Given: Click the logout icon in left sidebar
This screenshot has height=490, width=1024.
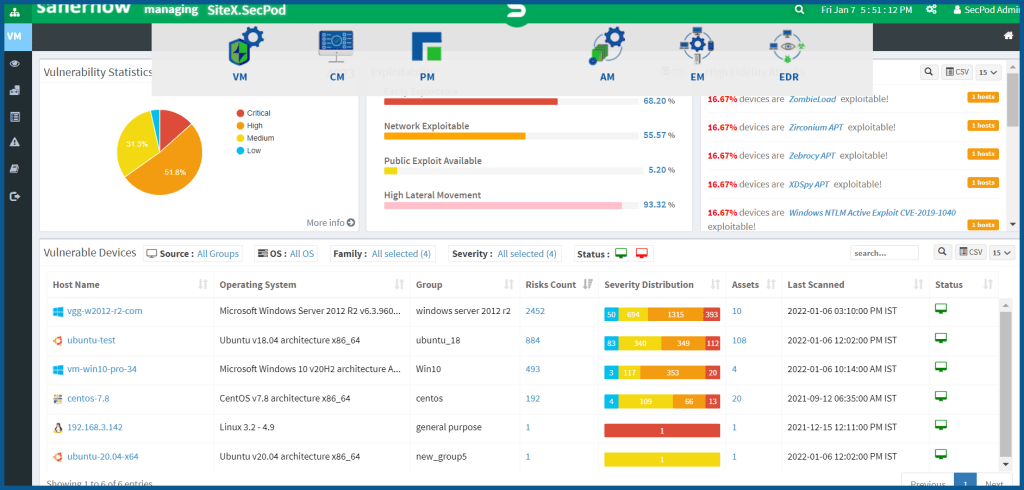Looking at the screenshot, I should point(14,197).
